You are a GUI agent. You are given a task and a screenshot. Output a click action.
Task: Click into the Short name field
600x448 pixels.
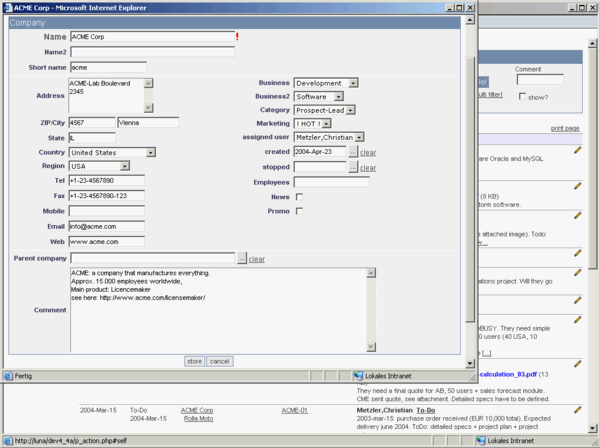(108, 67)
